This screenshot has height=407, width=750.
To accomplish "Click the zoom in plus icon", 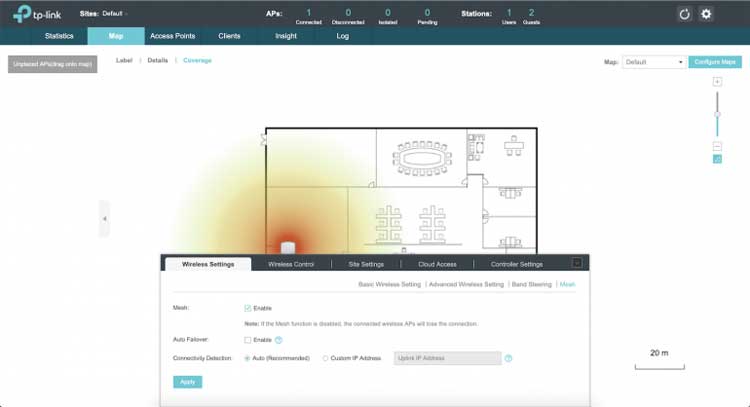I will pyautogui.click(x=717, y=82).
